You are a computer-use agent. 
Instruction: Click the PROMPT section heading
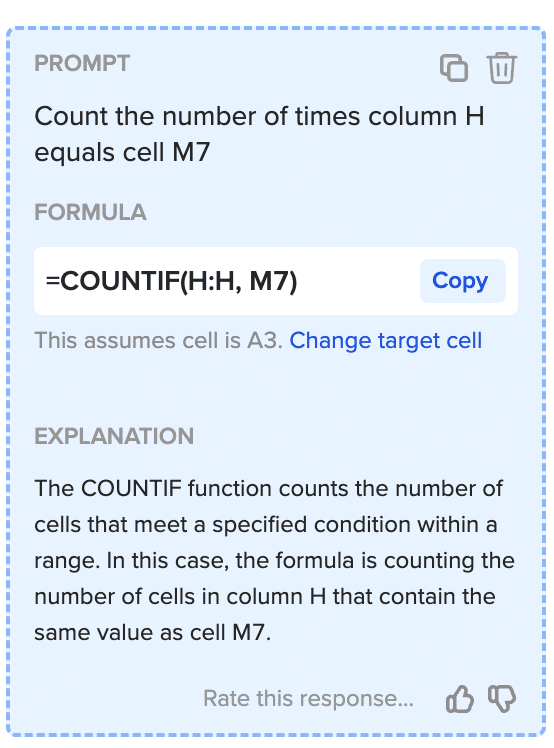(x=82, y=63)
